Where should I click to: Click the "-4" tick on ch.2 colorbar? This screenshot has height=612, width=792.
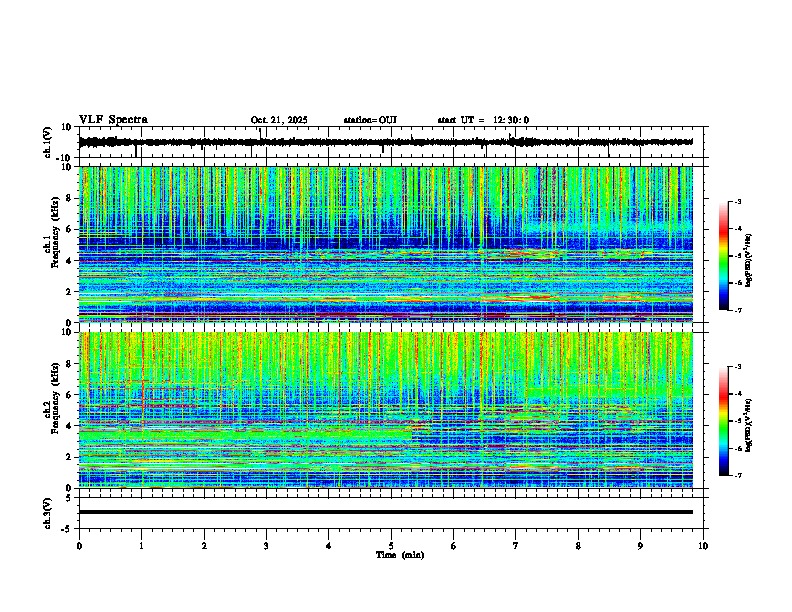(x=737, y=394)
